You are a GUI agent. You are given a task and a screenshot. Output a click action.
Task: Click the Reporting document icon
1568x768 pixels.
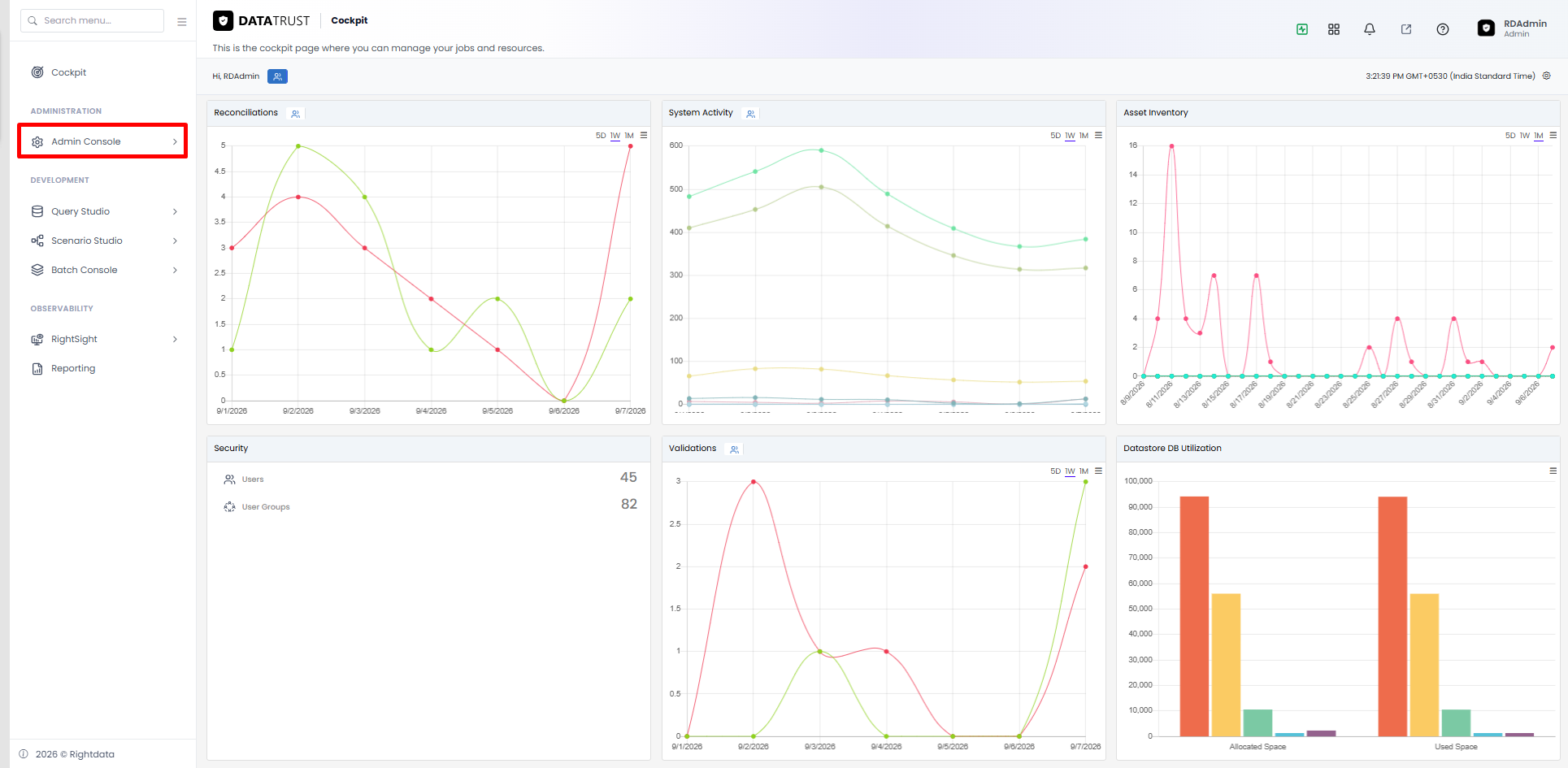pyautogui.click(x=37, y=368)
